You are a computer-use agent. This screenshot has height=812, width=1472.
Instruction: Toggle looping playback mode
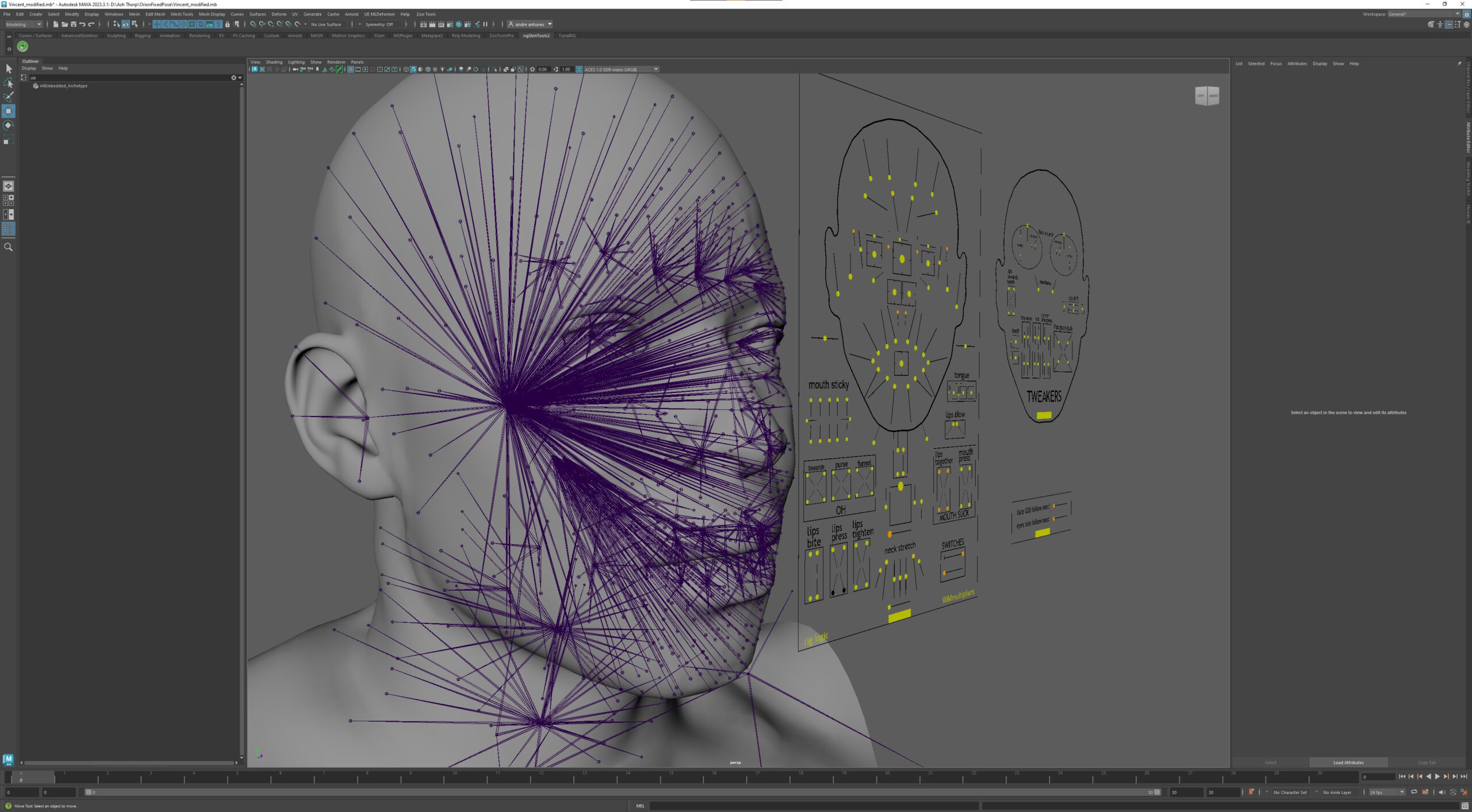(x=1414, y=792)
